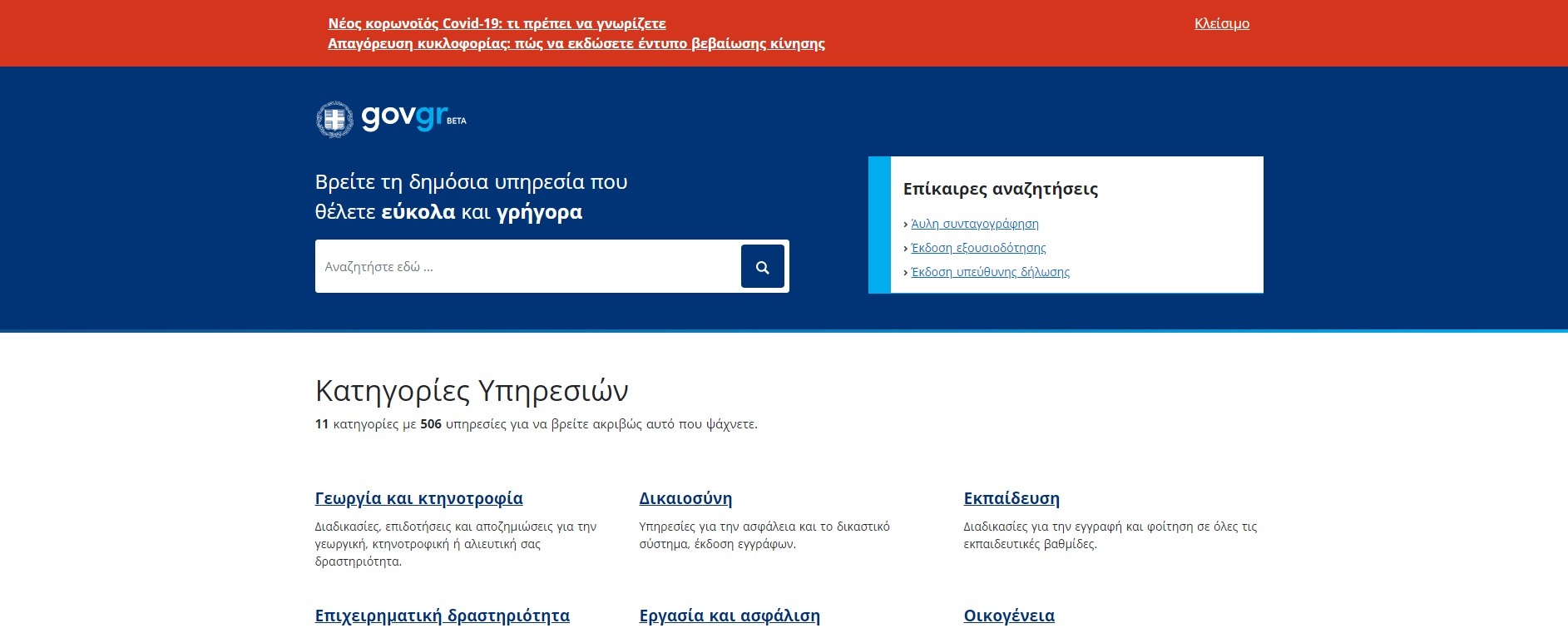This screenshot has height=633, width=1568.
Task: Click the Βρείτε τη δημόσια υπηρεσία tagline
Action: tap(471, 197)
